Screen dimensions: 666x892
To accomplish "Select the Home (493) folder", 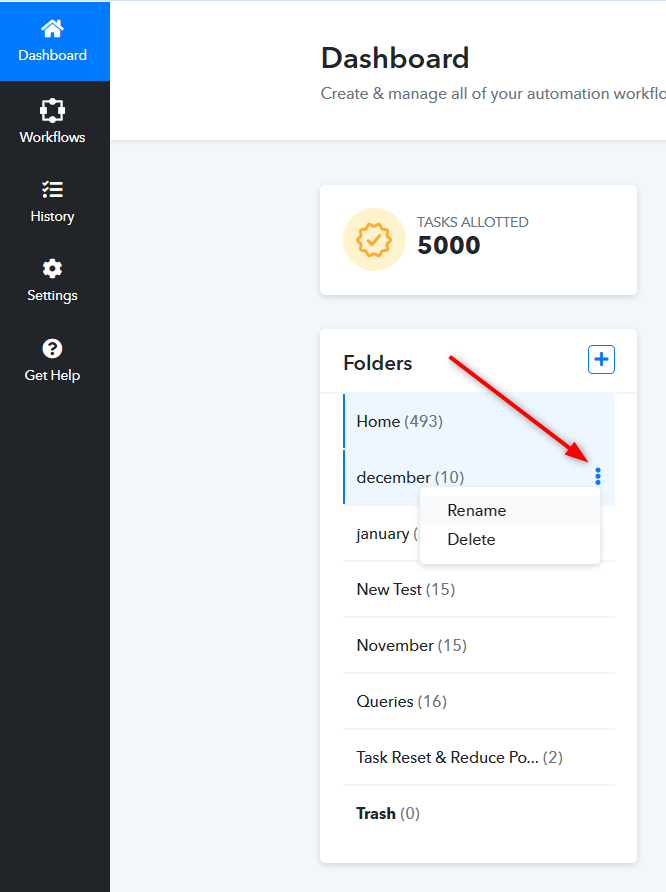I will tap(479, 422).
